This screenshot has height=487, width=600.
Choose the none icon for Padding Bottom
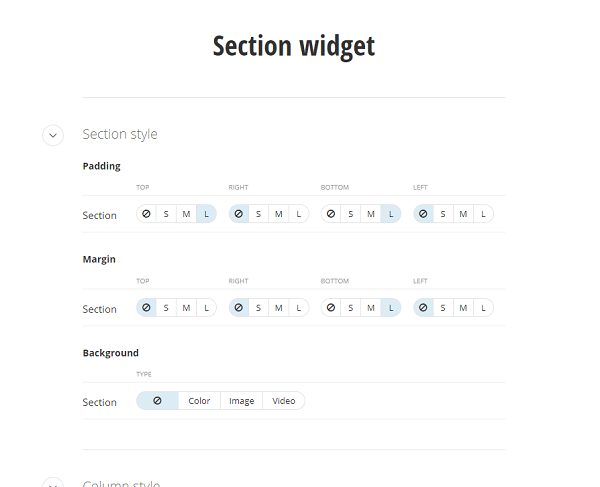click(x=331, y=214)
